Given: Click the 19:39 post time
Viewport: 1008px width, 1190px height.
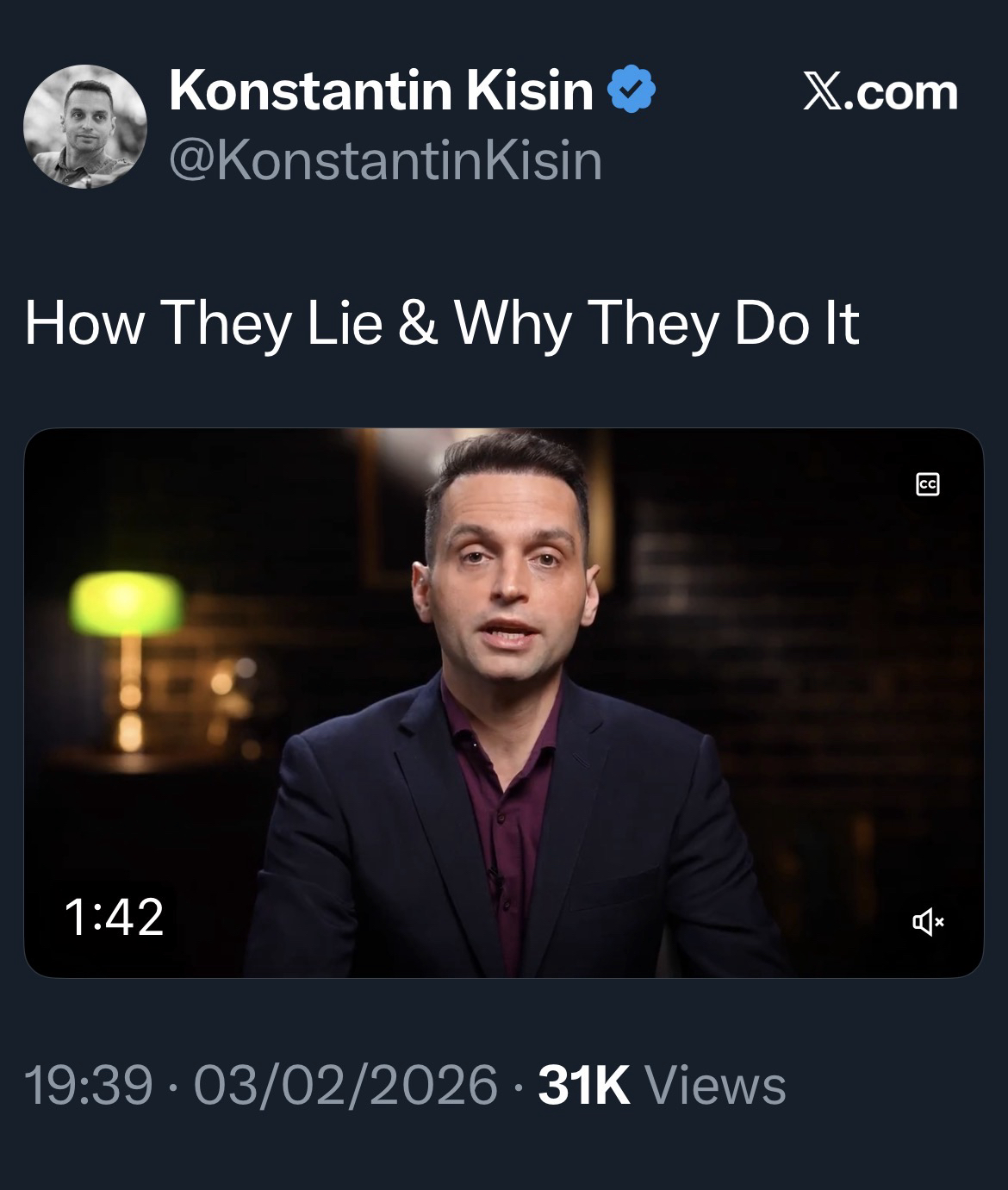Looking at the screenshot, I should click(x=89, y=1085).
